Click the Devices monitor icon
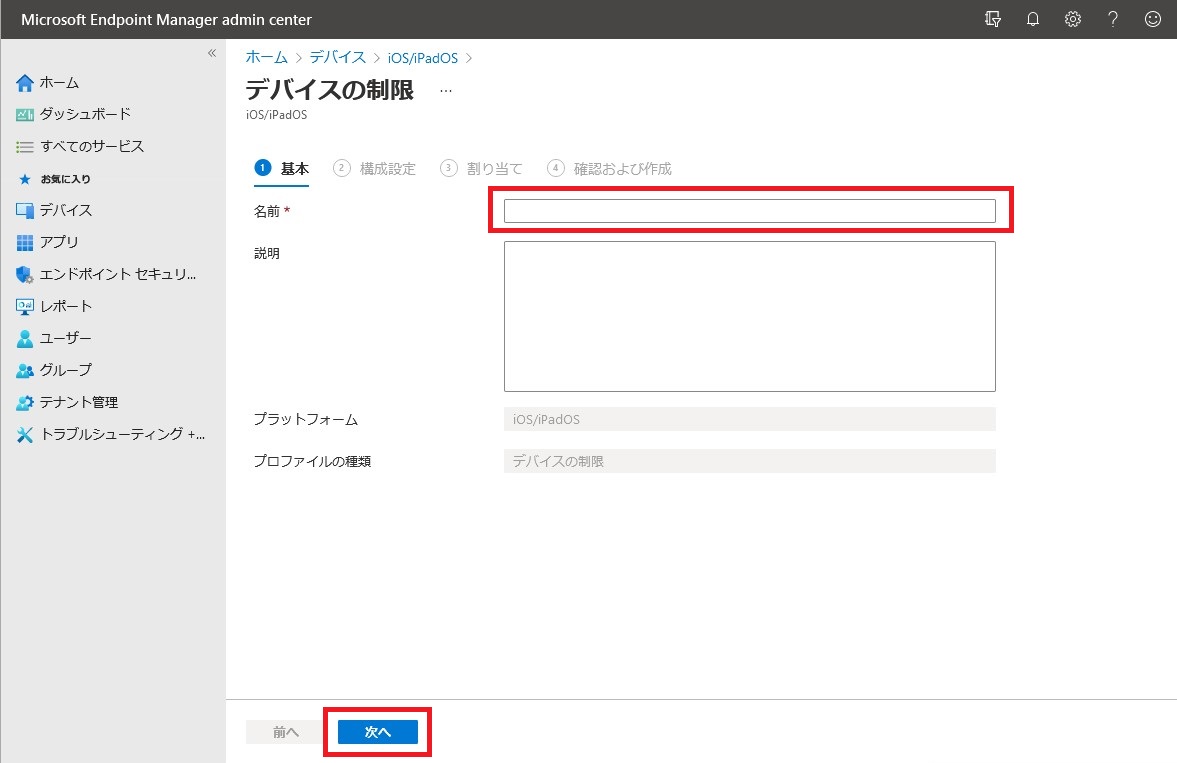The height and width of the screenshot is (763, 1177). (25, 211)
